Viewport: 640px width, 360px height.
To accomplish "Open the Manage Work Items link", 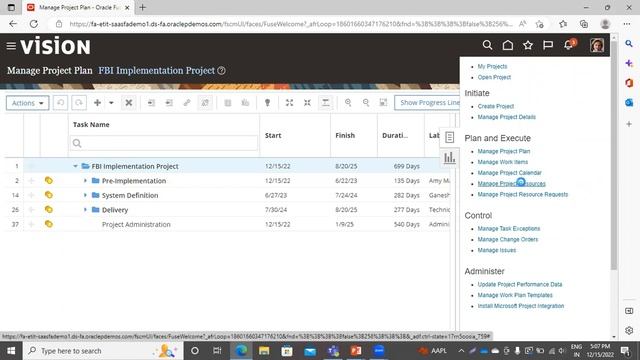I will pyautogui.click(x=502, y=162).
